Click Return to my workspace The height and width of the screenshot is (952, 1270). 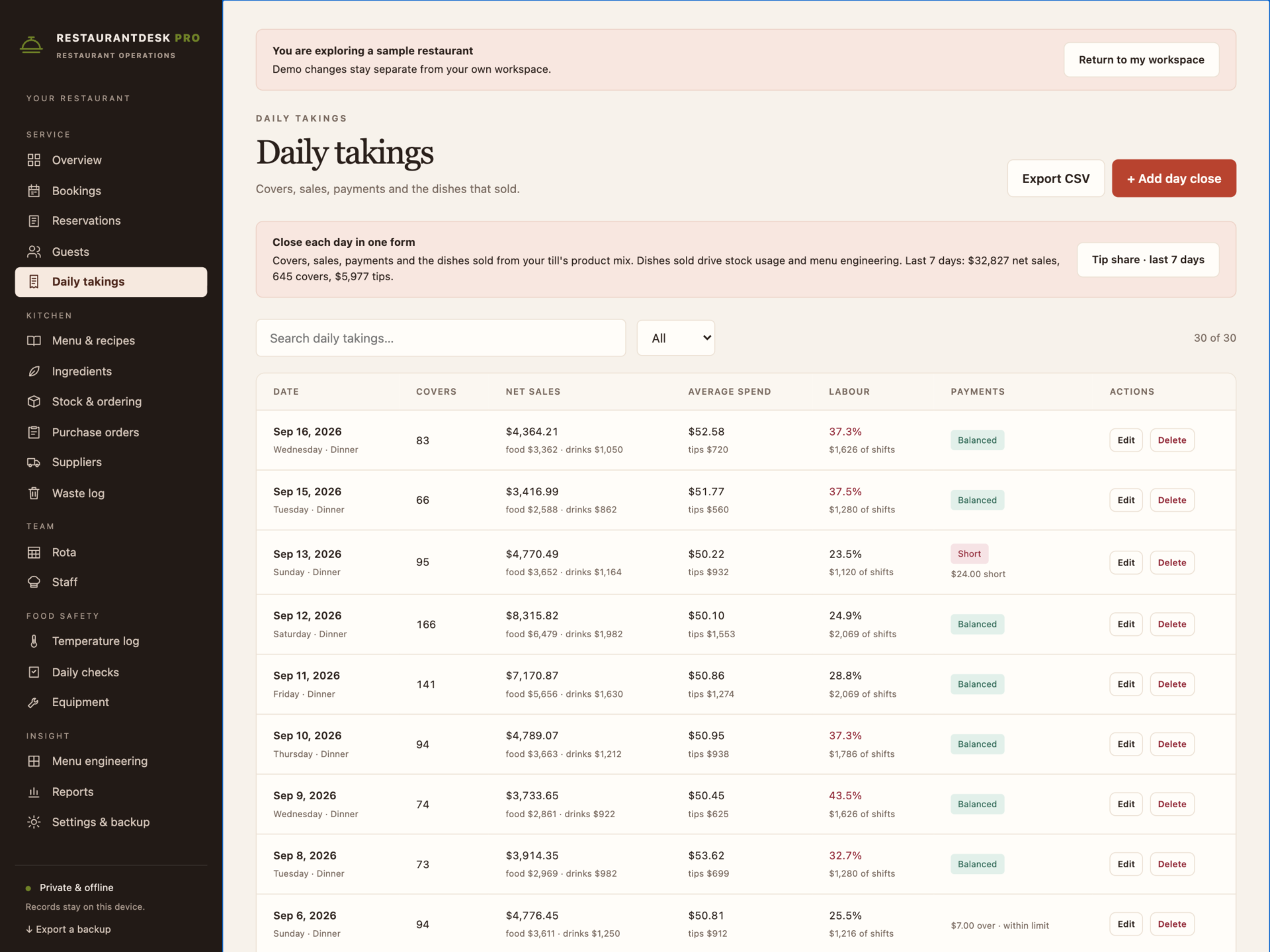(x=1141, y=59)
